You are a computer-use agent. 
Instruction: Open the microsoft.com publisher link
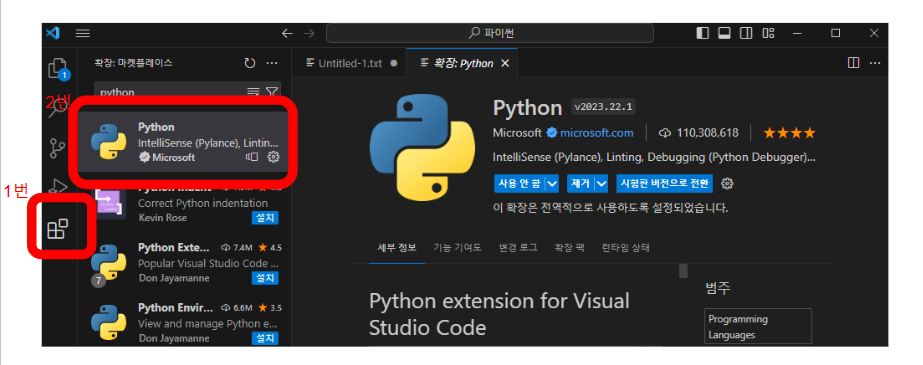pos(596,133)
